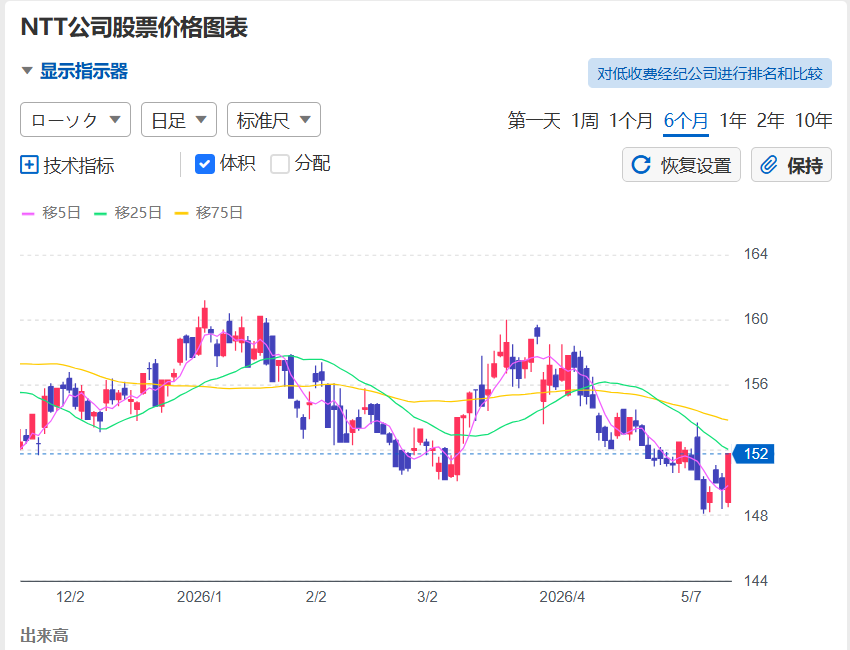The width and height of the screenshot is (850, 650).
Task: Collapse the 显示指示器 disclosure triangle
Action: (27, 71)
